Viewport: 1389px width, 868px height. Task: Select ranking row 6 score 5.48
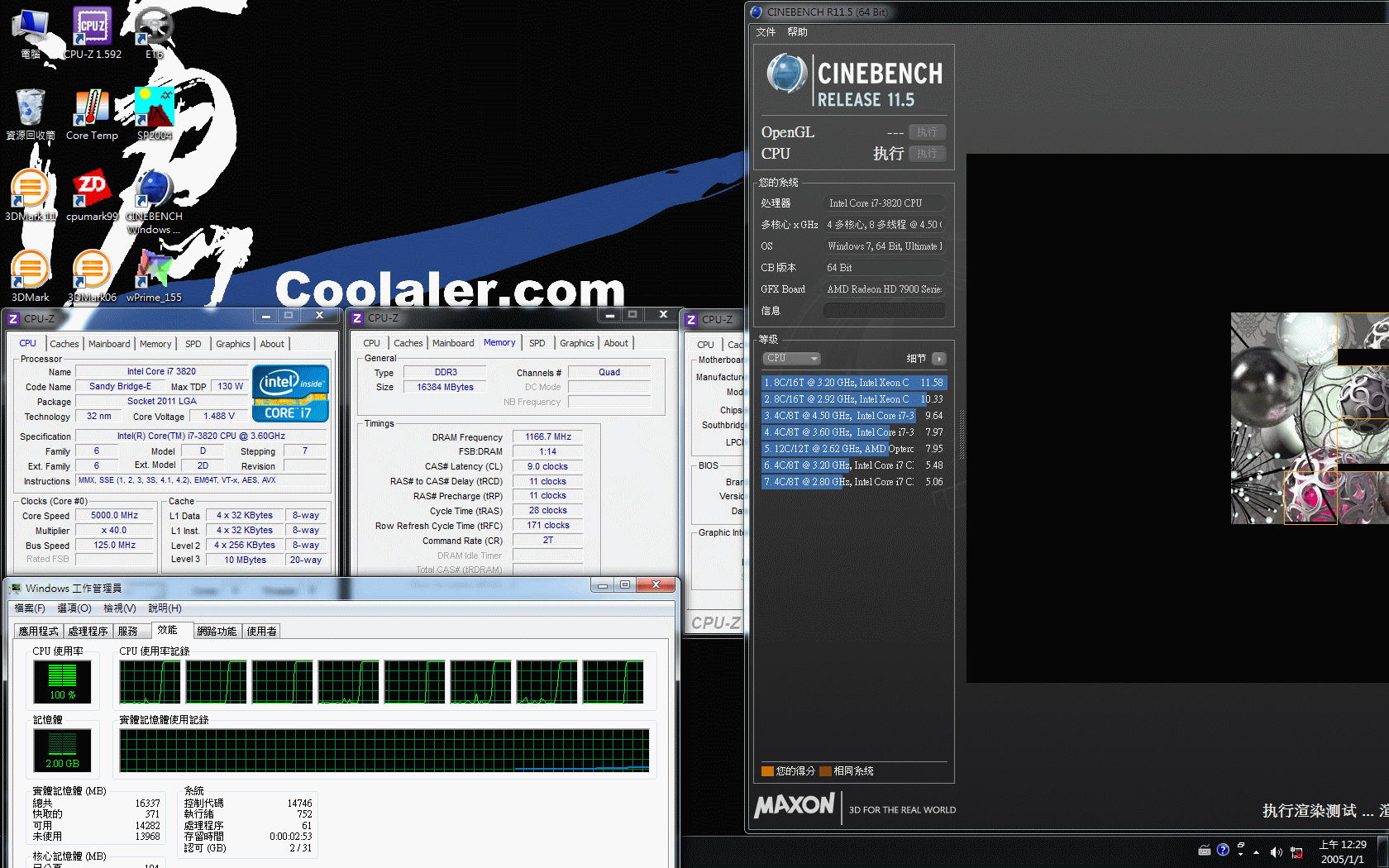click(x=853, y=465)
